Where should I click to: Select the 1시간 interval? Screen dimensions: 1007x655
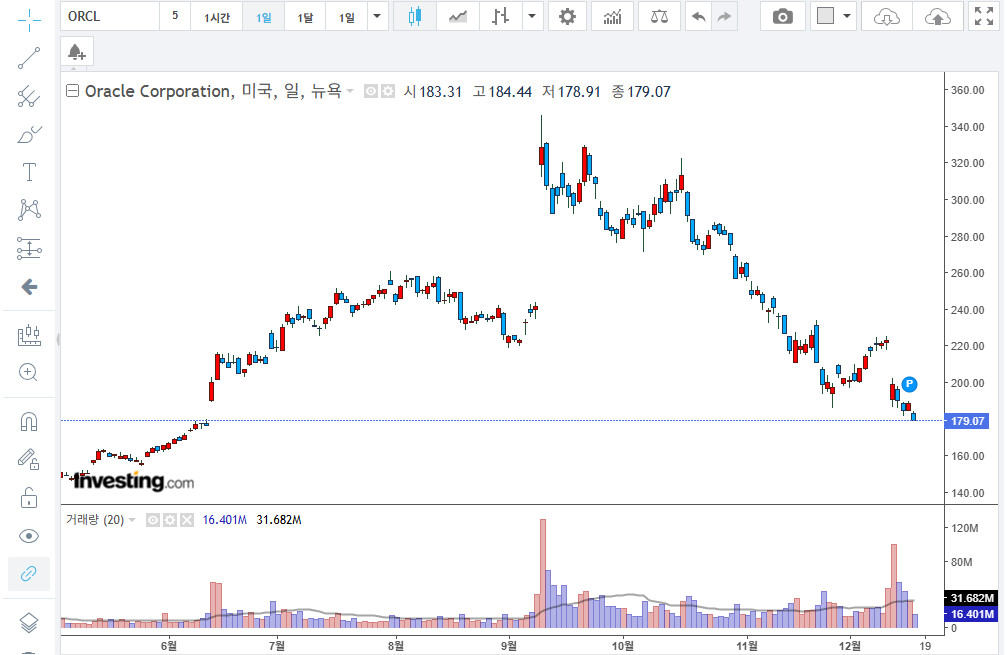(x=216, y=16)
